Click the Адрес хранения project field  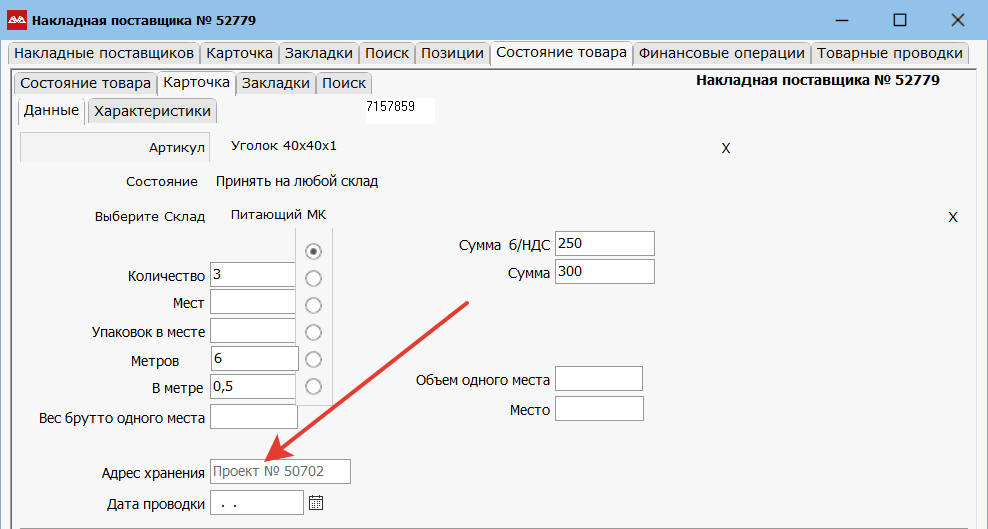280,472
